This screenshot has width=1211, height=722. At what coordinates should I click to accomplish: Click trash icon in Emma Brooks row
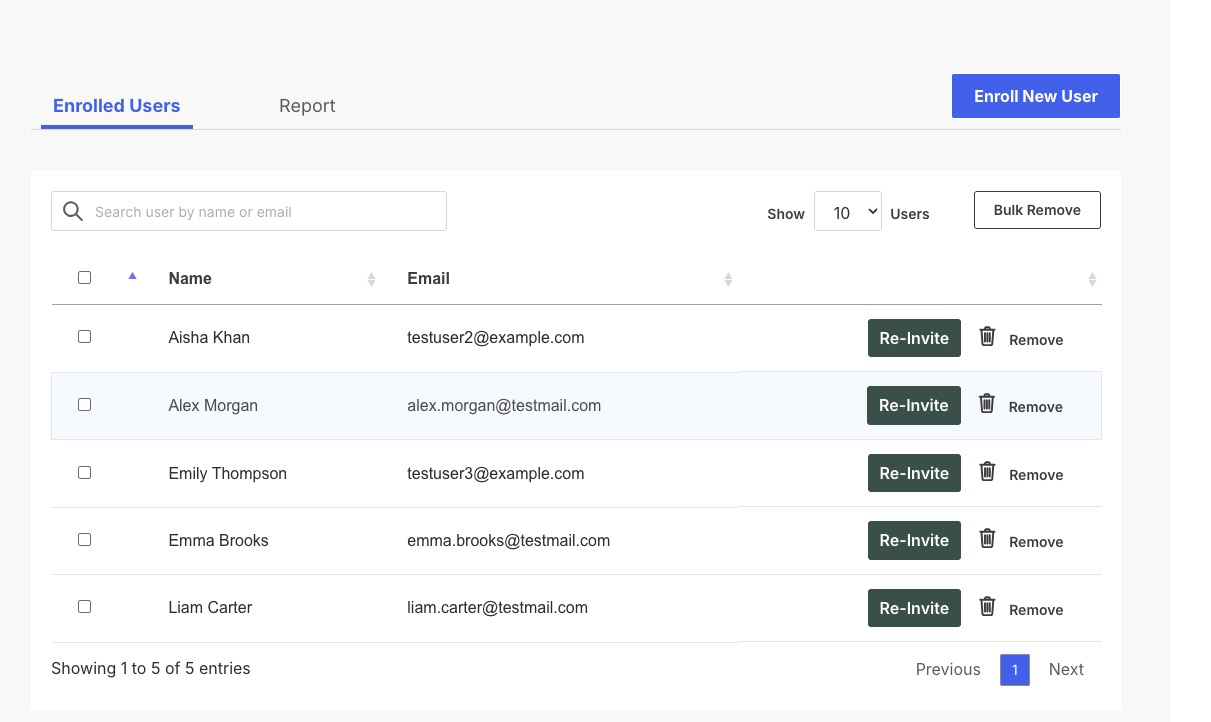coord(987,539)
